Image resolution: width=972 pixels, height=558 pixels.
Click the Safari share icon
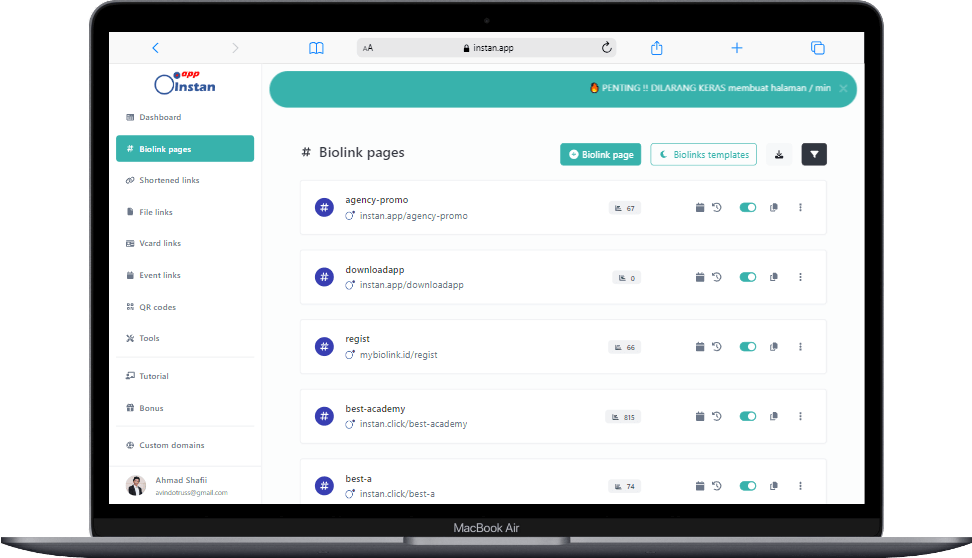(x=657, y=47)
